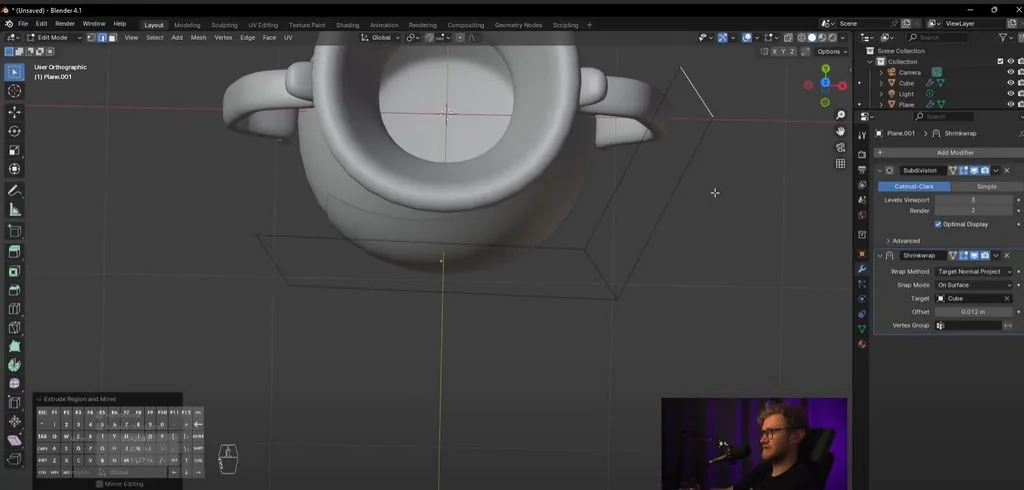
Task: Hide Light with its eye icon
Action: (1010, 94)
